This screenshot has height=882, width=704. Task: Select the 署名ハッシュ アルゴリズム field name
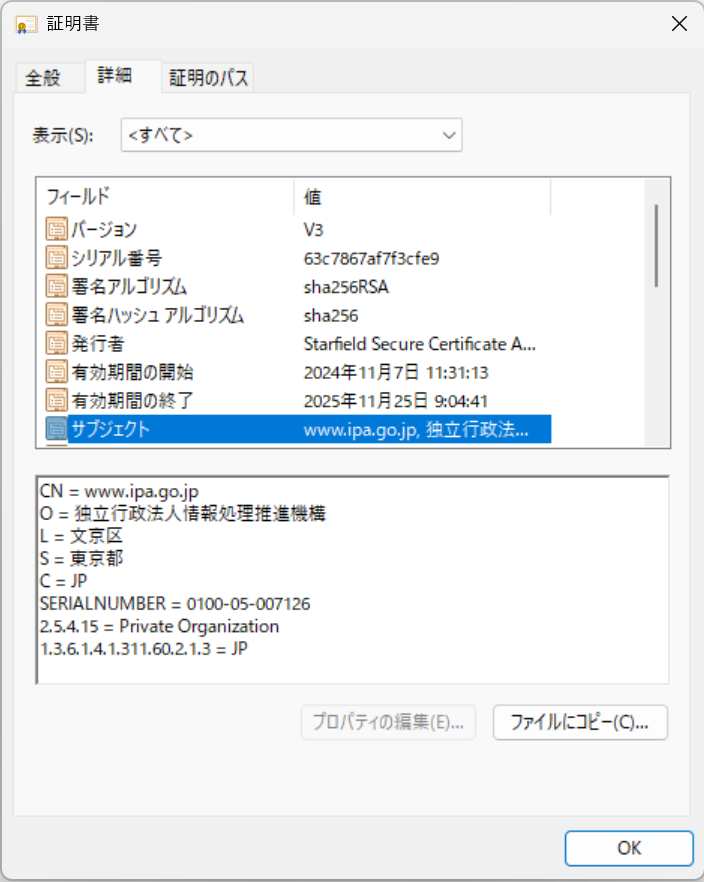tap(157, 315)
